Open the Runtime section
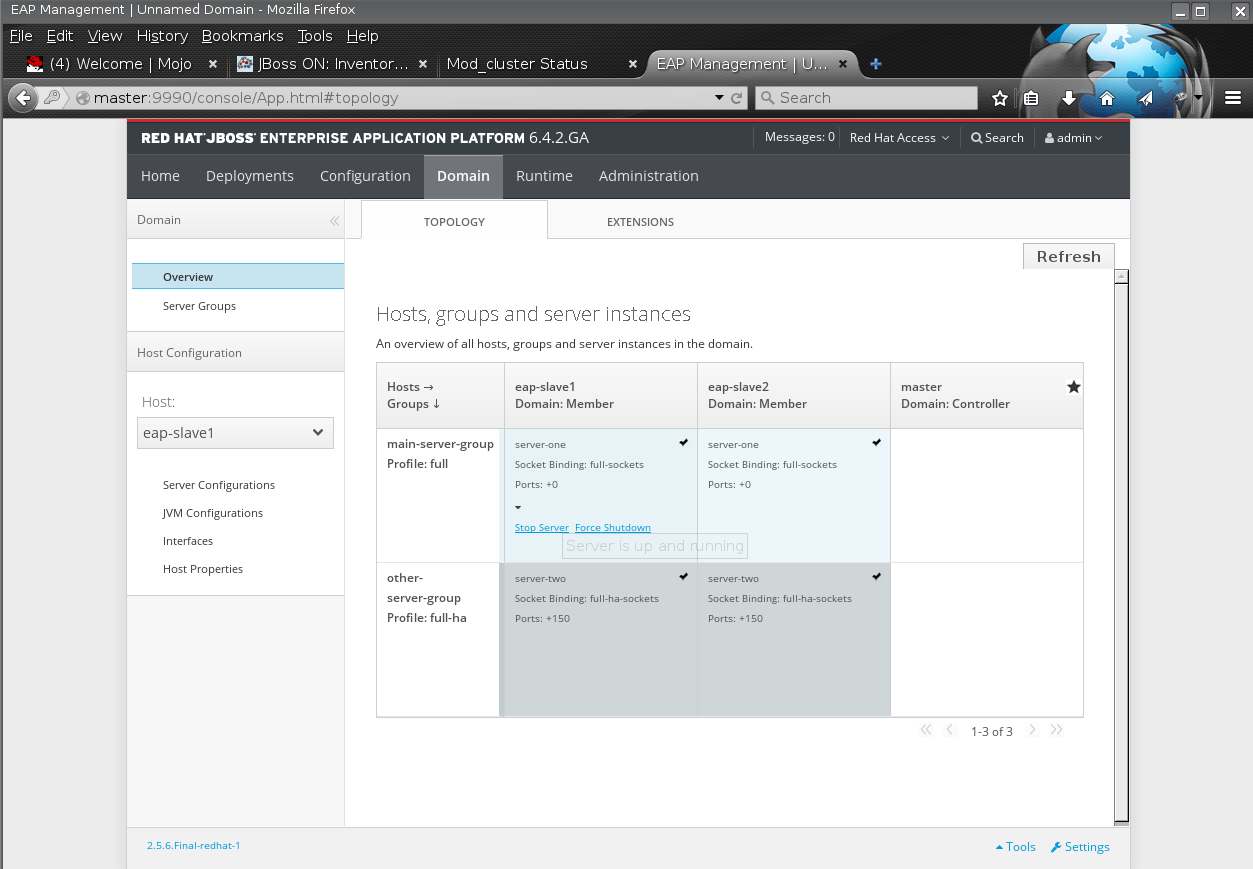 544,176
